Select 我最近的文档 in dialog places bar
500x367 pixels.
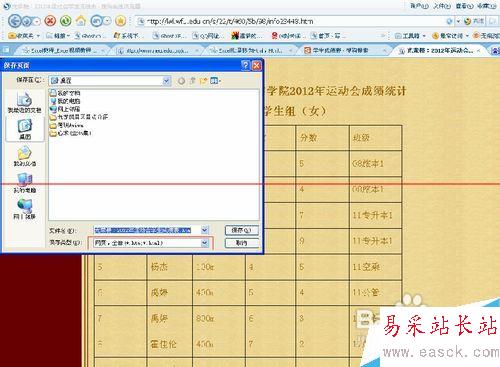coord(24,102)
